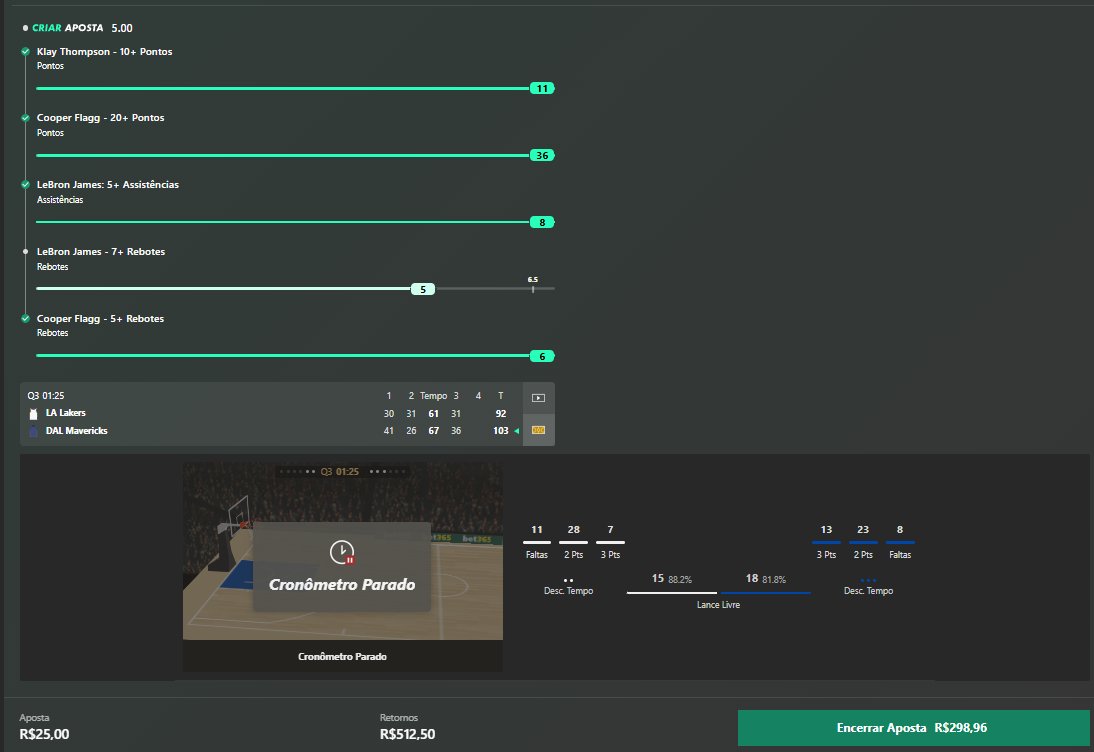Screen dimensions: 1094x752
Task: Click LeBron James - 7+ Rebotes selection title
Action: 101,252
